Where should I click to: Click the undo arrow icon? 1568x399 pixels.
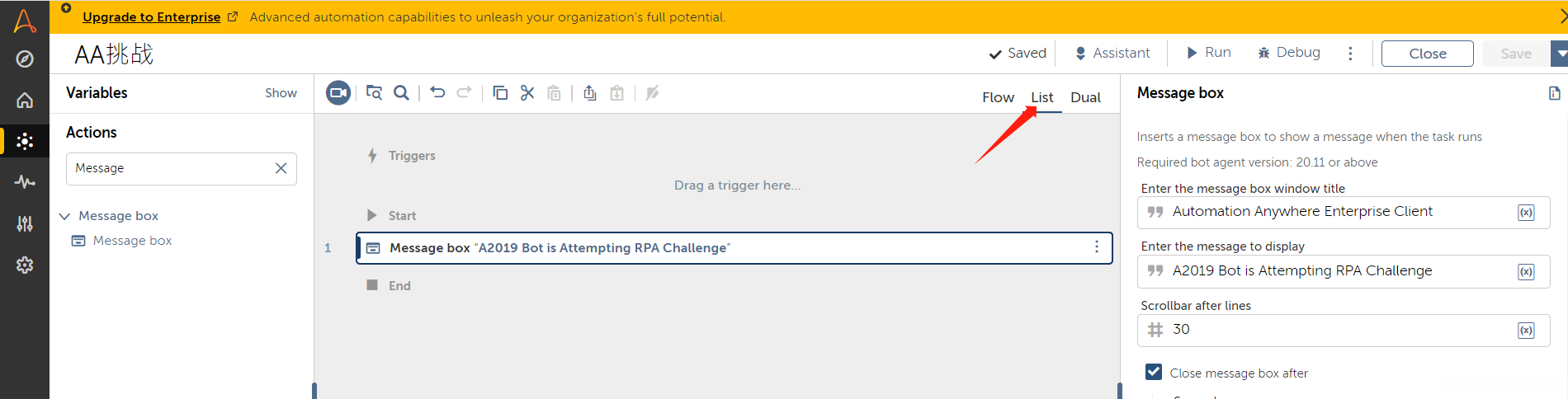437,93
